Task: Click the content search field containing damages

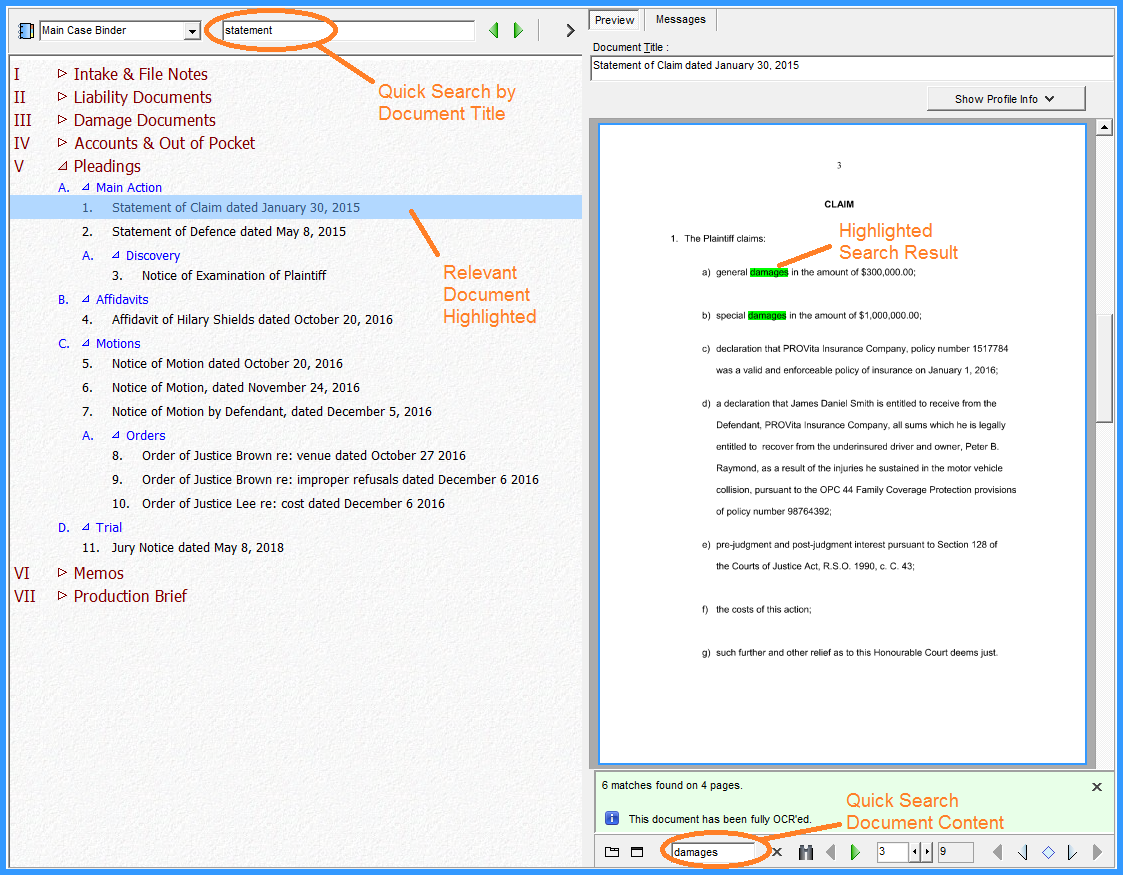Action: (x=713, y=852)
